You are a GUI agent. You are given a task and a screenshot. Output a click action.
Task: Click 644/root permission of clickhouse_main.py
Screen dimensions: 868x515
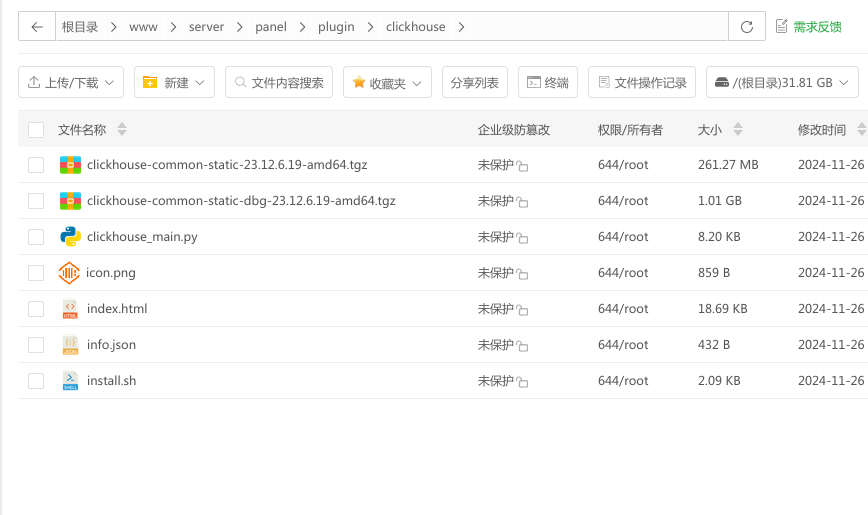point(623,237)
